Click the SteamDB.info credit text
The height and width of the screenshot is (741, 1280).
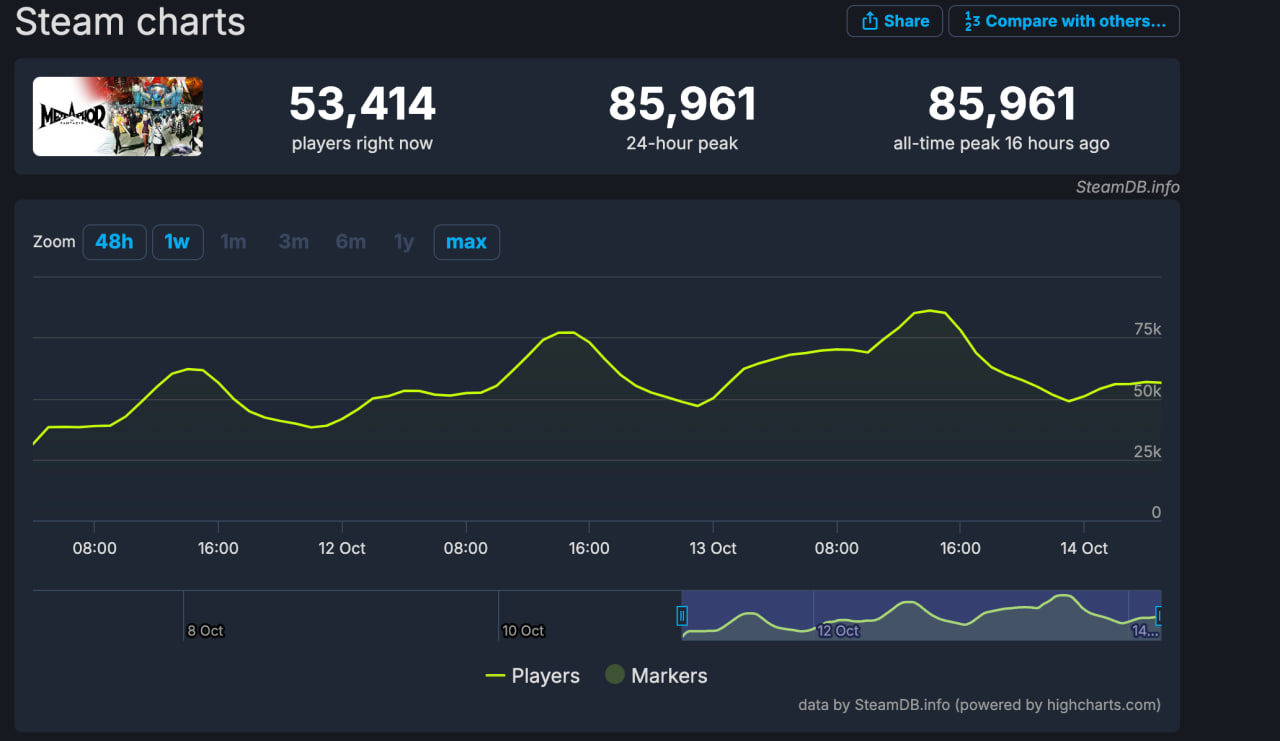pos(1127,187)
